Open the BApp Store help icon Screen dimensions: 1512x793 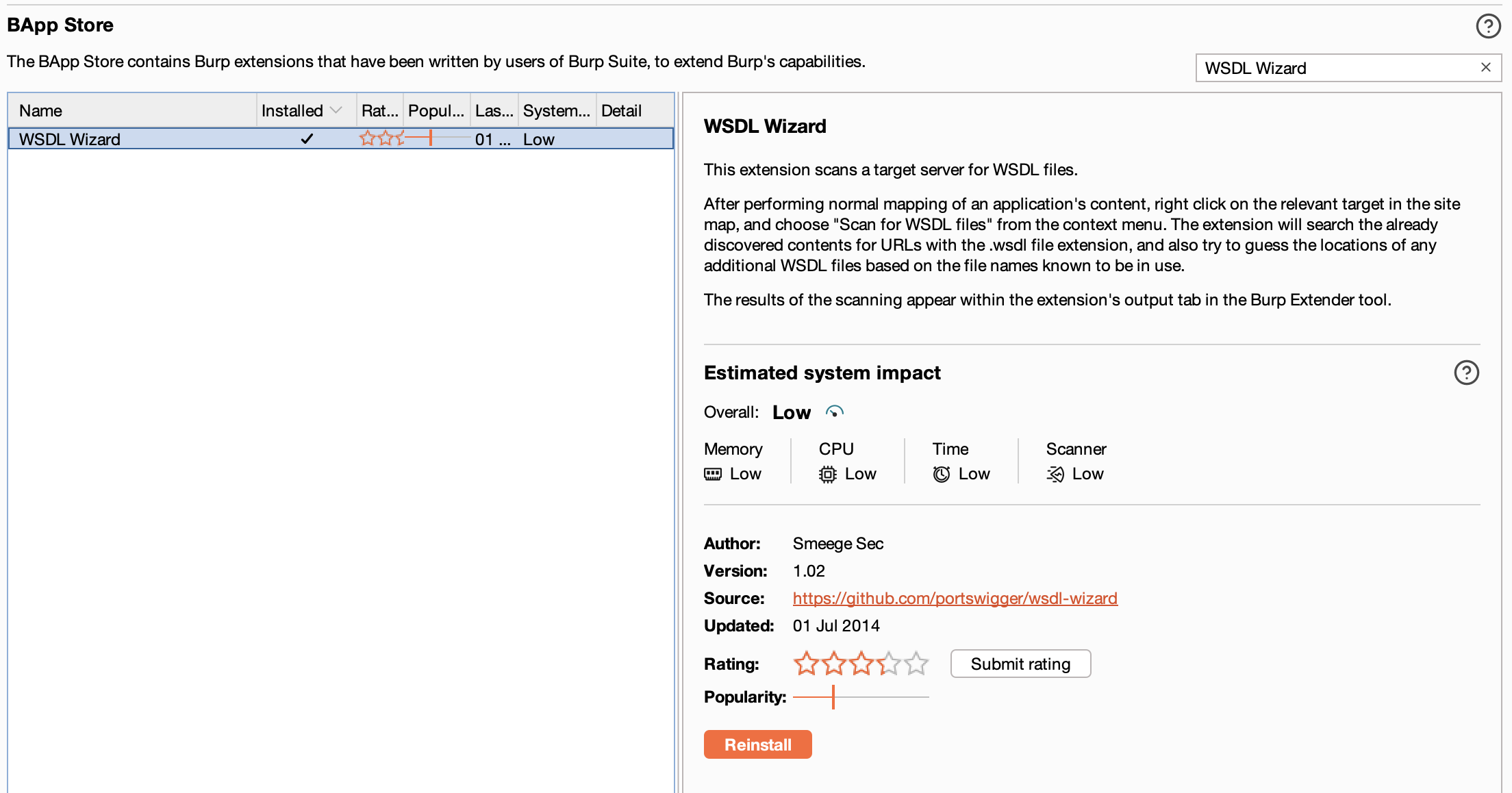(1488, 26)
